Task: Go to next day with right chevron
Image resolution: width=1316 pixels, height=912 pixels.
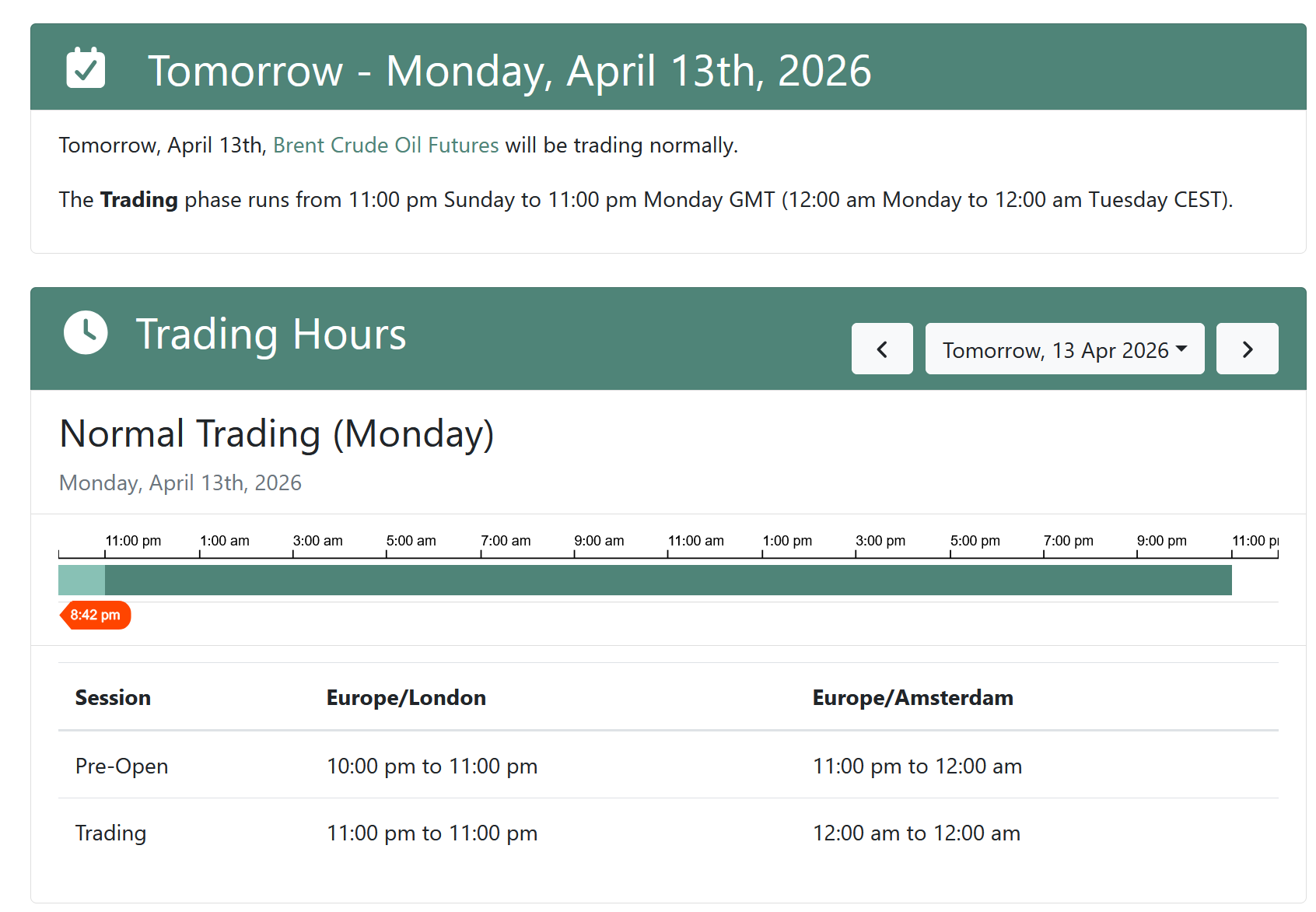Action: point(1248,349)
